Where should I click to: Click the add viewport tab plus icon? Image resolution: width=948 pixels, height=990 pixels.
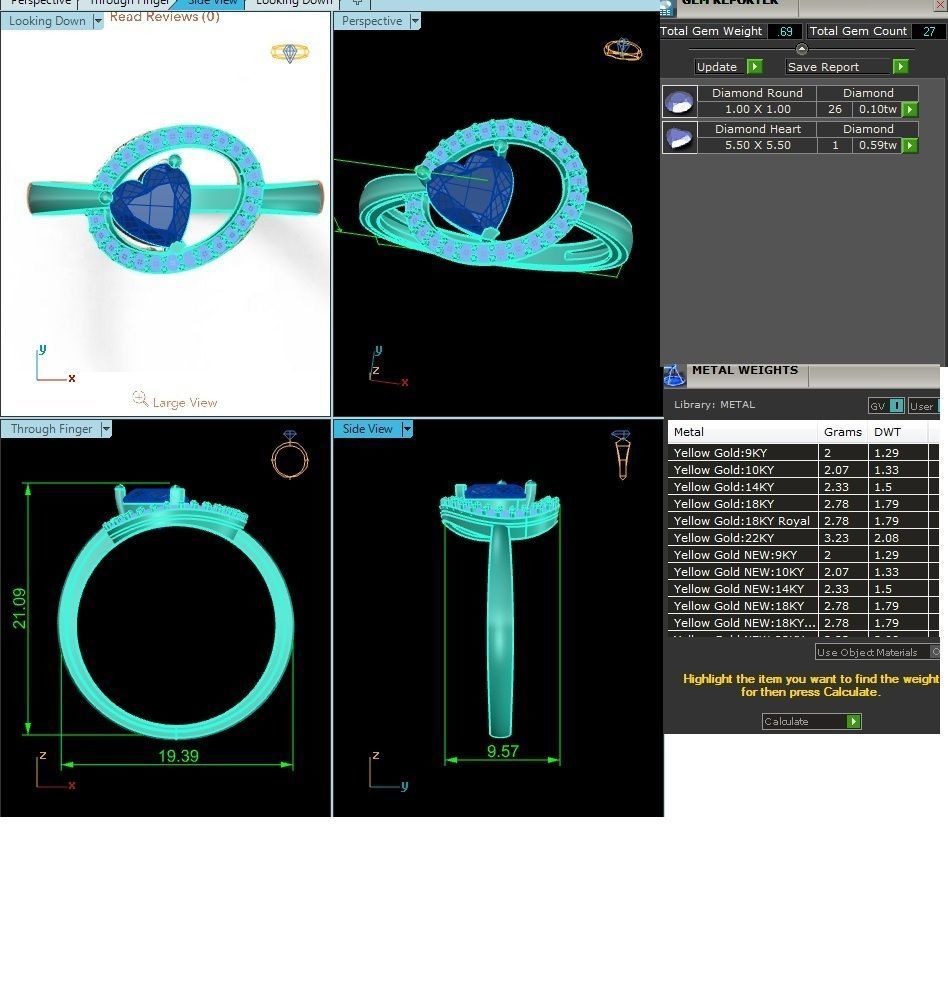tap(357, 3)
